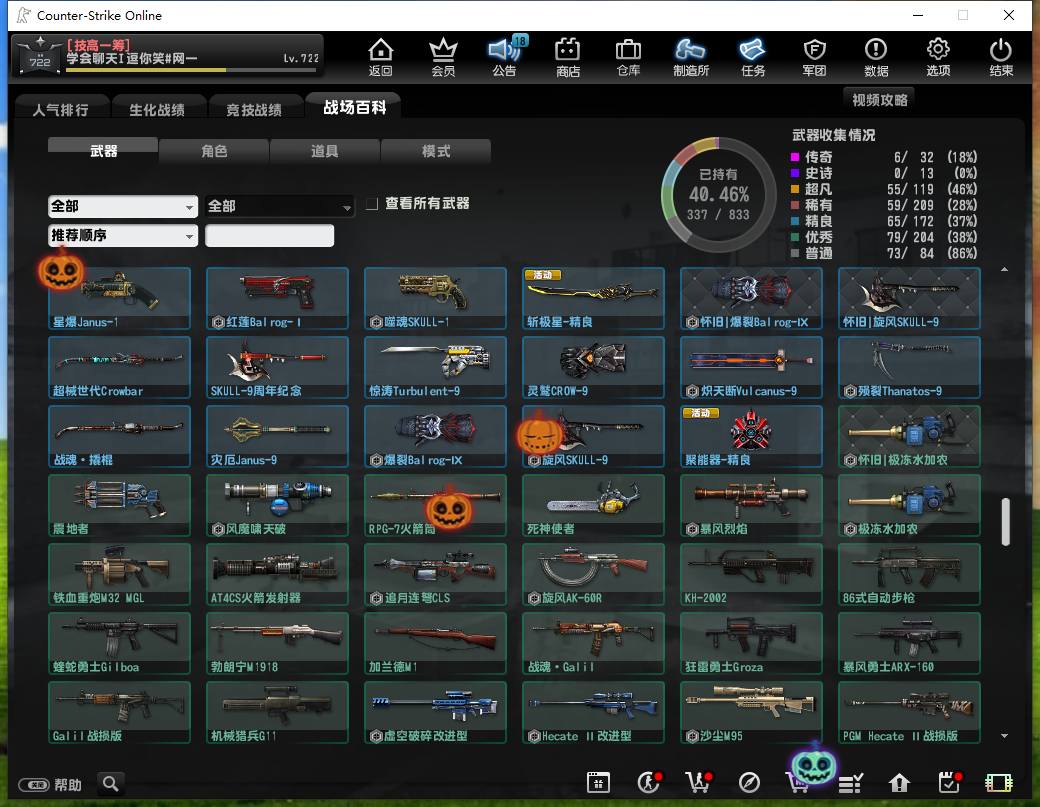Expand the second 全部 filter dropdown

coord(279,206)
